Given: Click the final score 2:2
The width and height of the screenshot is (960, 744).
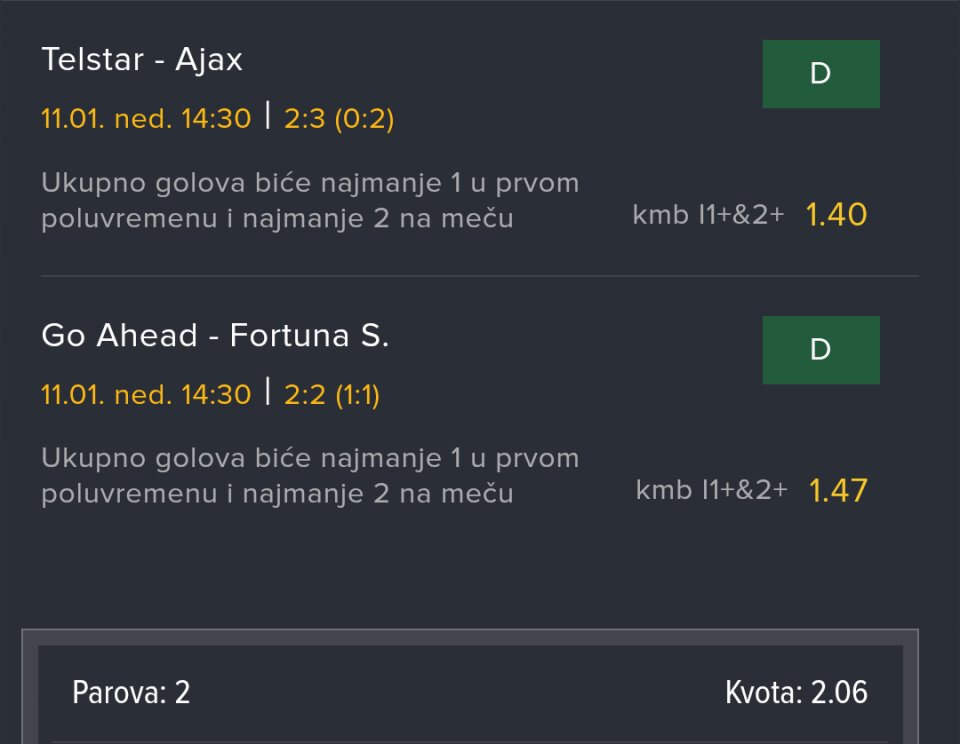Looking at the screenshot, I should (305, 395).
